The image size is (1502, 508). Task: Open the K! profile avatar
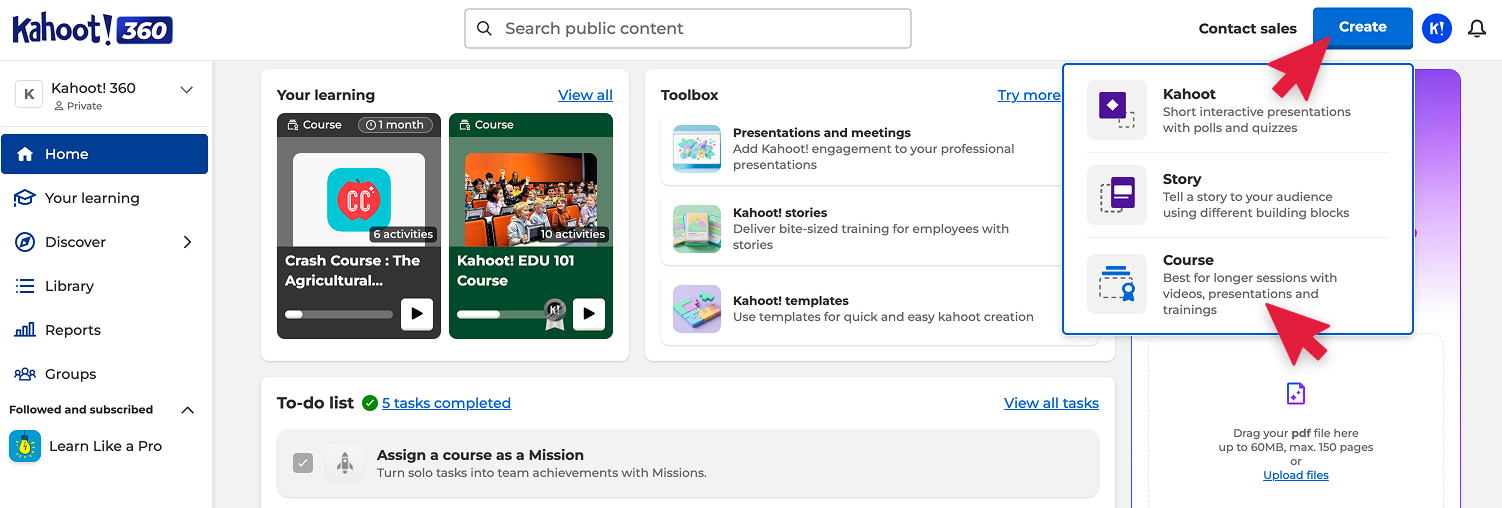(1437, 29)
